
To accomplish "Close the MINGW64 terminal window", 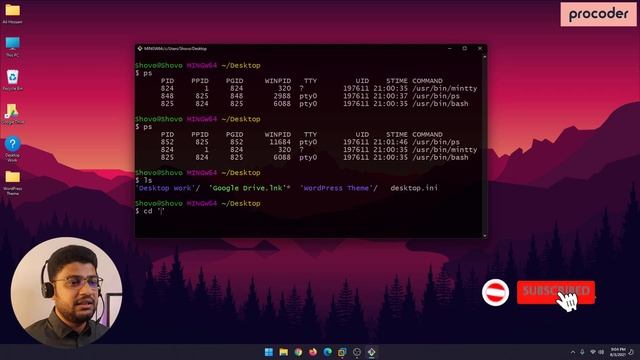I will click(480, 49).
